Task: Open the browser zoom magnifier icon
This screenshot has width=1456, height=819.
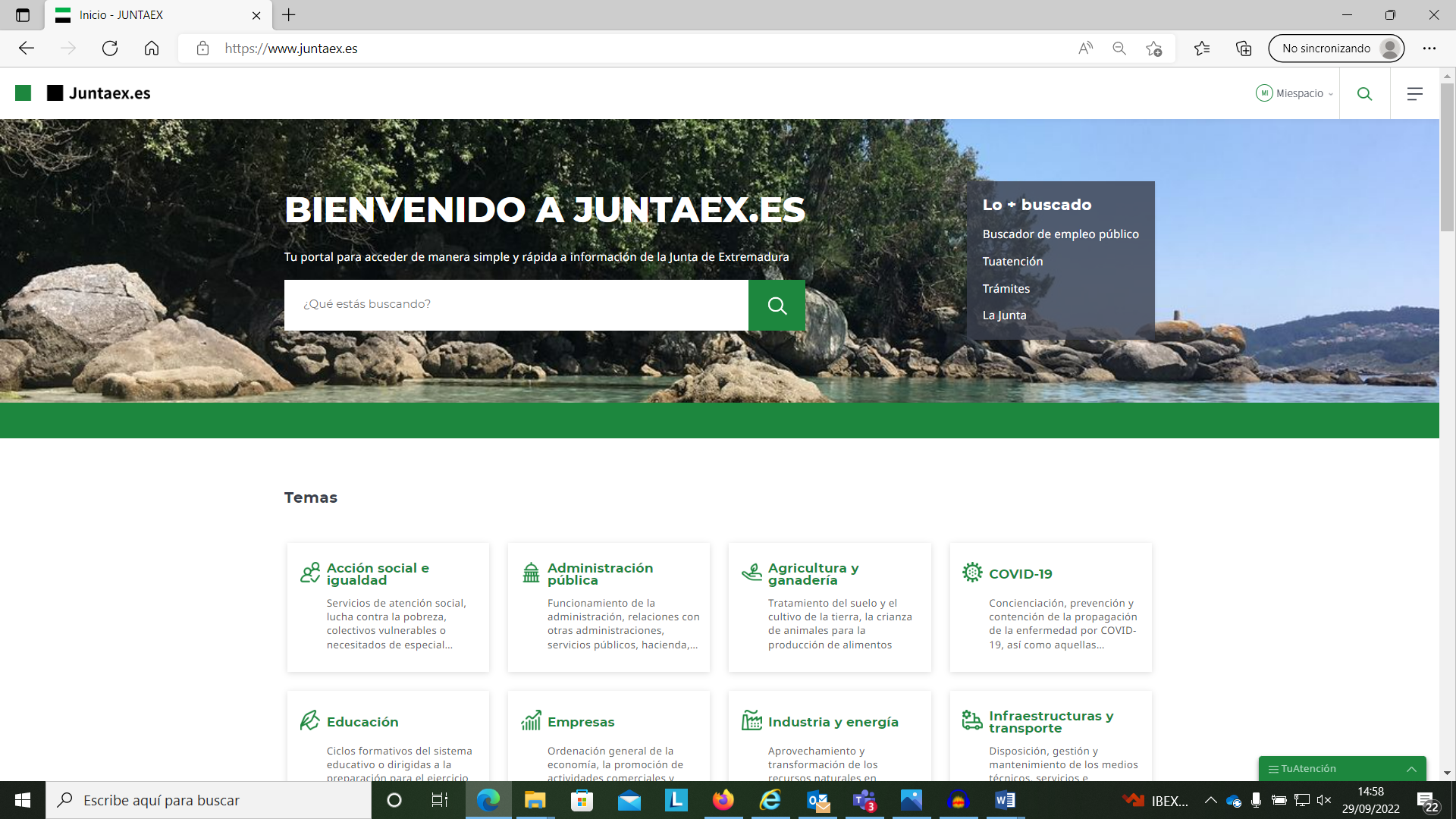Action: [1119, 49]
